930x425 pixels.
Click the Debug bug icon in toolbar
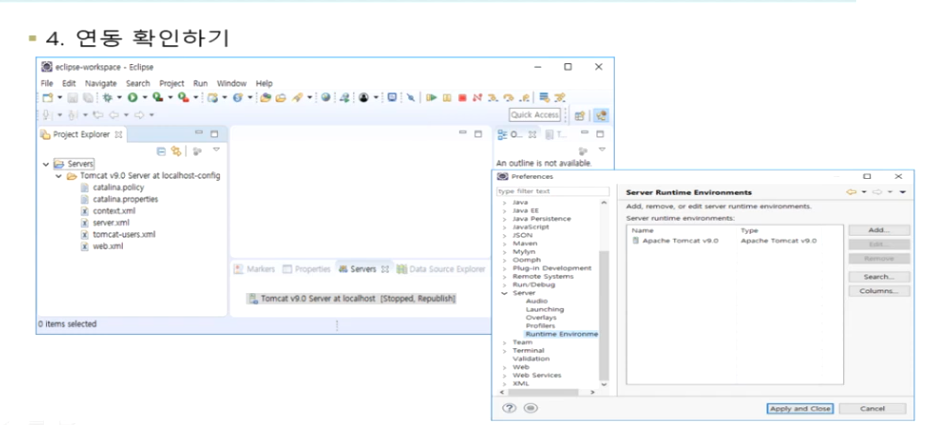tap(107, 98)
